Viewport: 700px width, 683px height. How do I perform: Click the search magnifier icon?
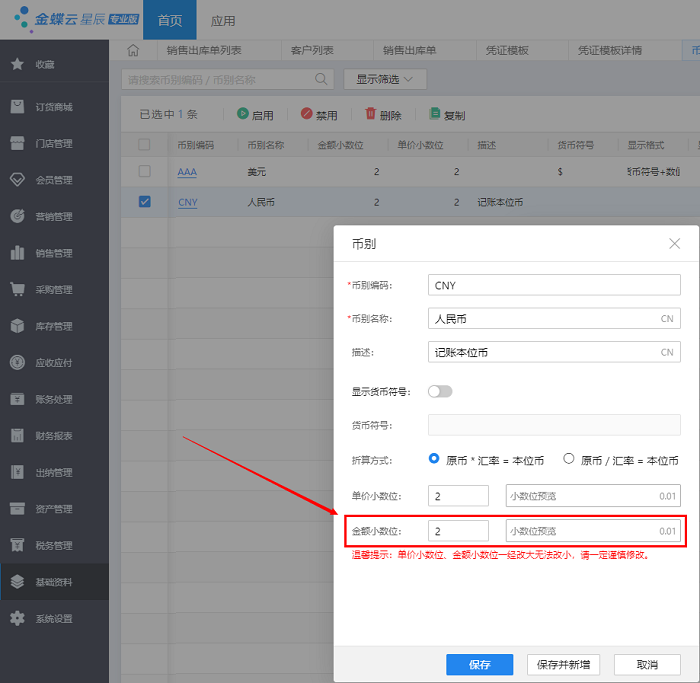coord(321,78)
